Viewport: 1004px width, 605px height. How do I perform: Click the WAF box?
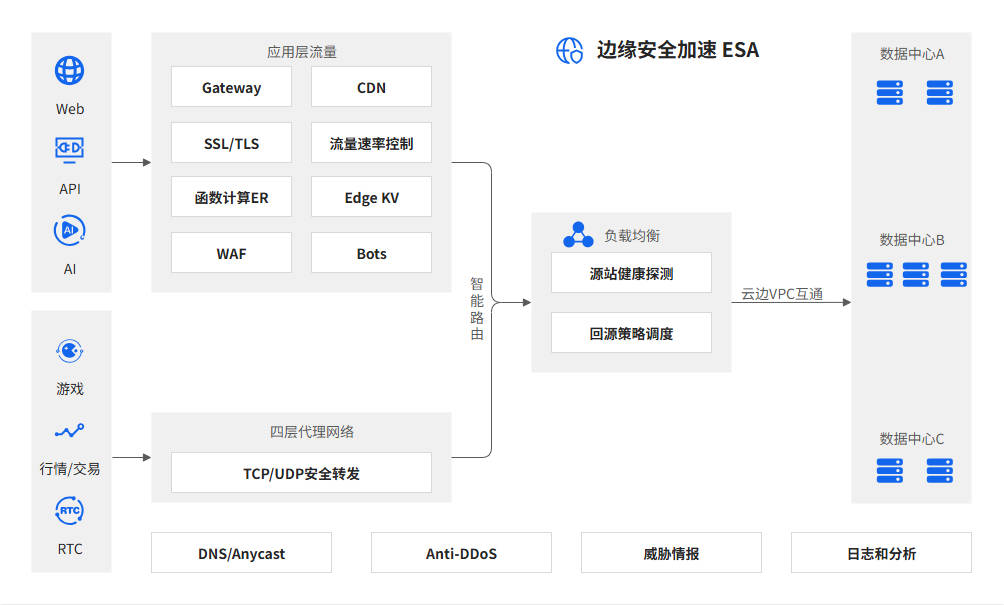[x=231, y=253]
